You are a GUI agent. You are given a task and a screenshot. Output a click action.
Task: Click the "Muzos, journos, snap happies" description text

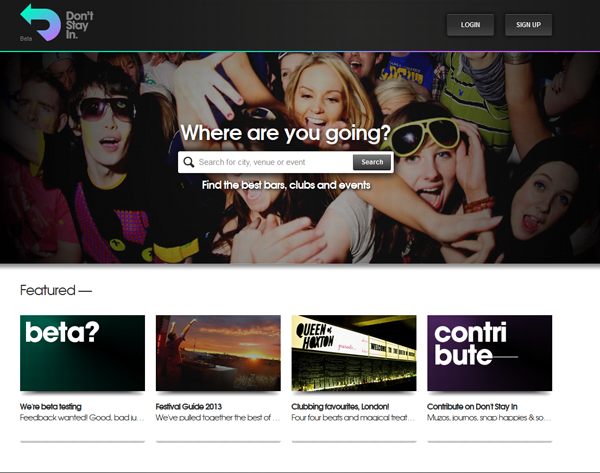489,419
